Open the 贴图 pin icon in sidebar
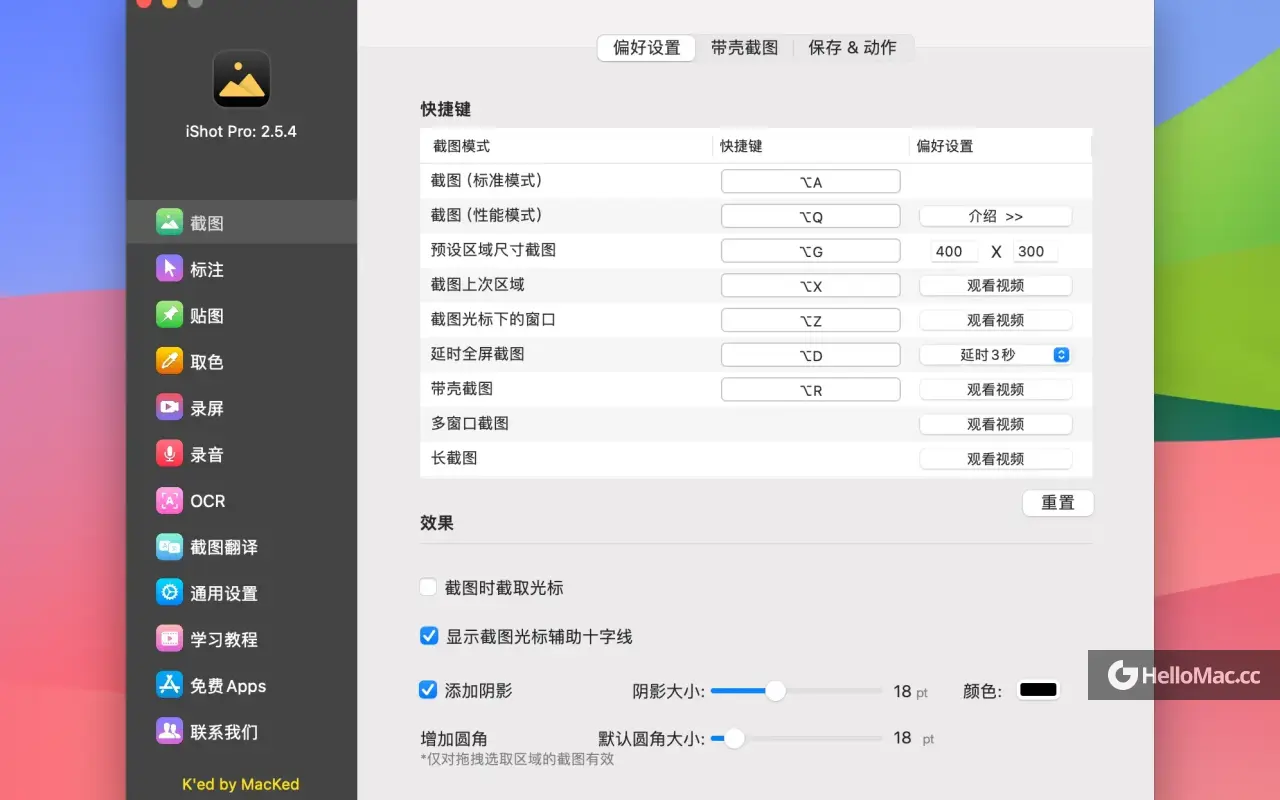The width and height of the screenshot is (1280, 800). 169,315
